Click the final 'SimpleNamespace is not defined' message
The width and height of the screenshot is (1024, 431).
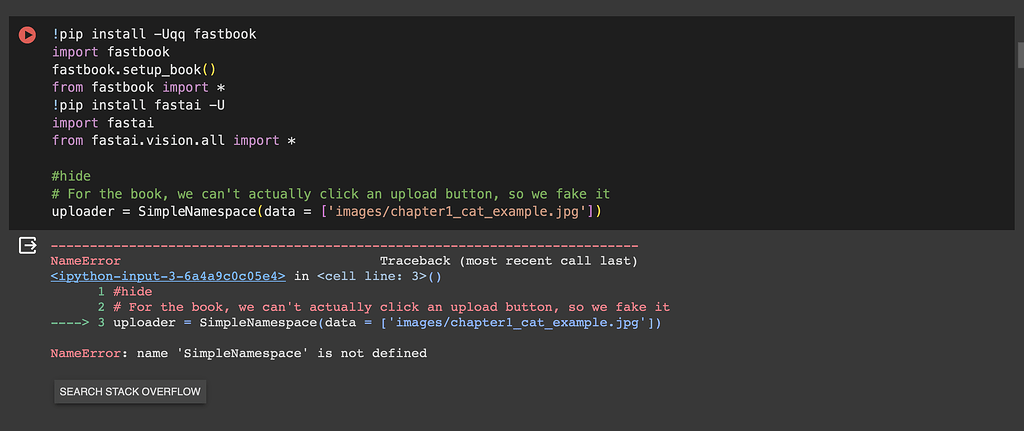pyautogui.click(x=238, y=353)
